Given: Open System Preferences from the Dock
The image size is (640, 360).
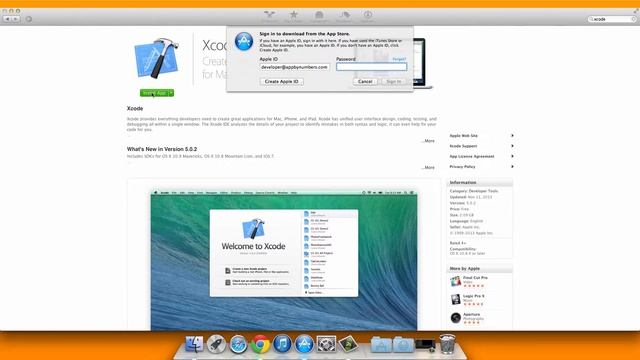Looking at the screenshot, I should (x=327, y=344).
